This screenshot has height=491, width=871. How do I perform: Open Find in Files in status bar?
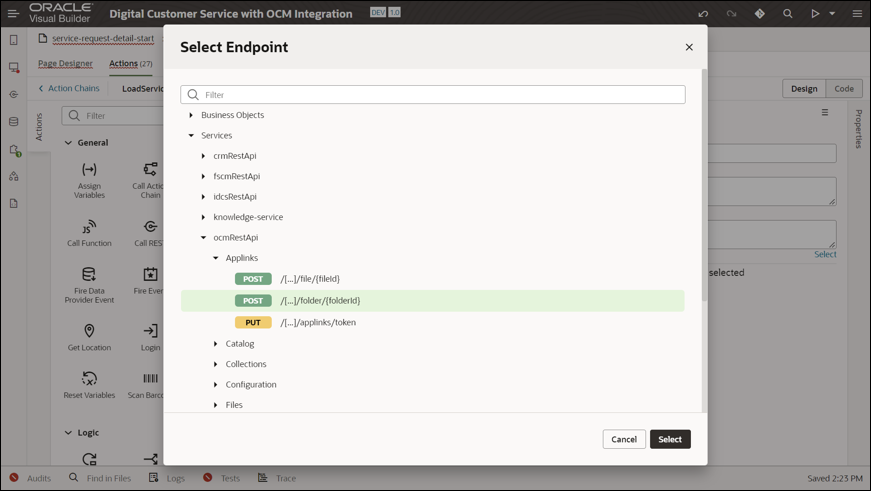(100, 478)
